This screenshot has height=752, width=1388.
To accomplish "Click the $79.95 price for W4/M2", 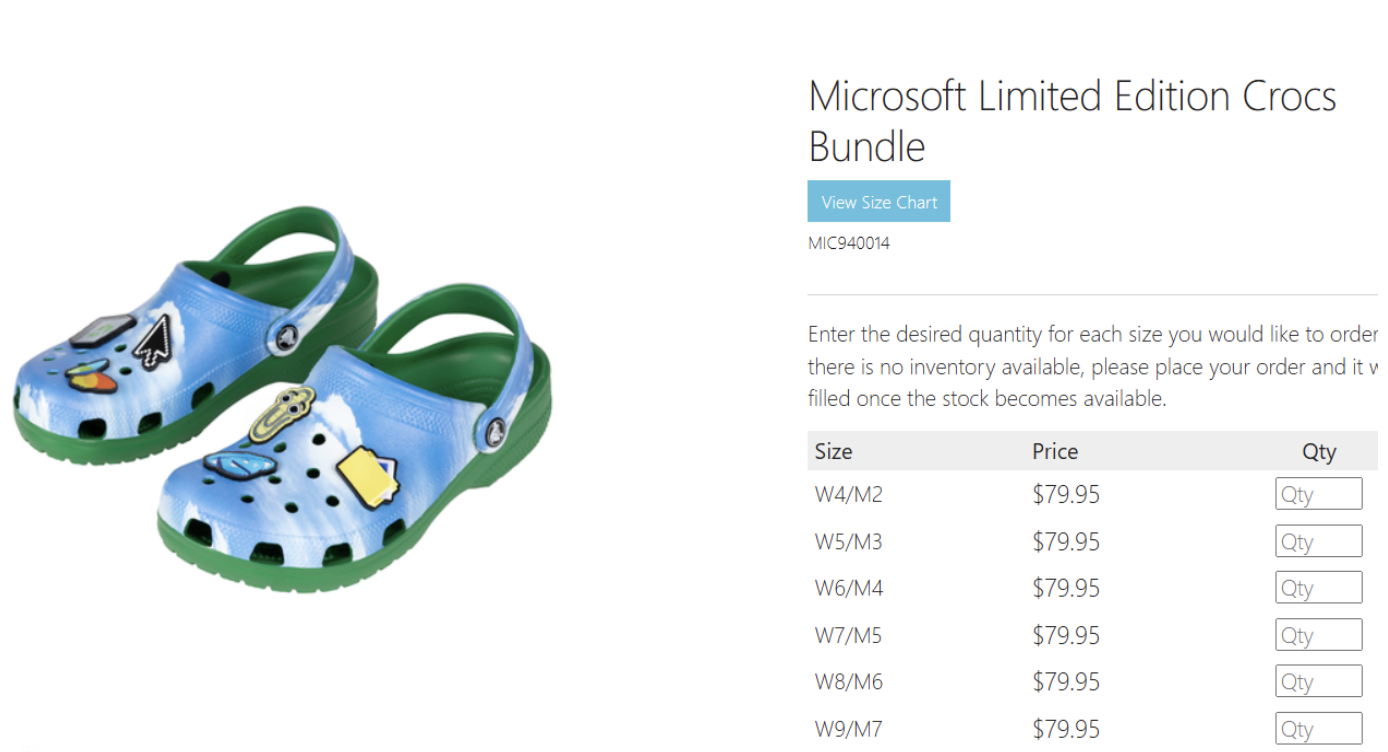I will pos(1066,494).
